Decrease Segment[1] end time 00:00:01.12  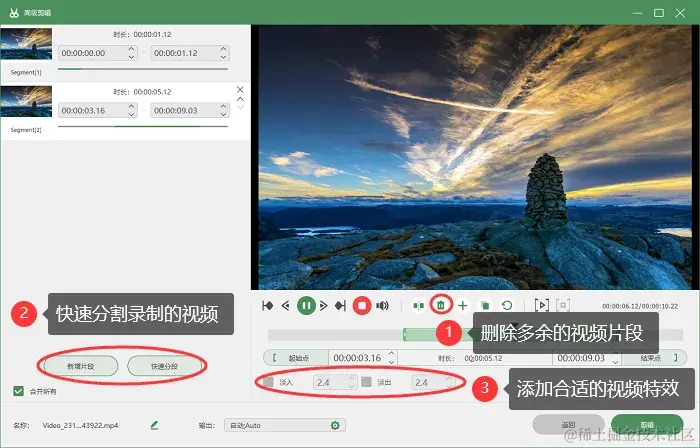(223, 57)
